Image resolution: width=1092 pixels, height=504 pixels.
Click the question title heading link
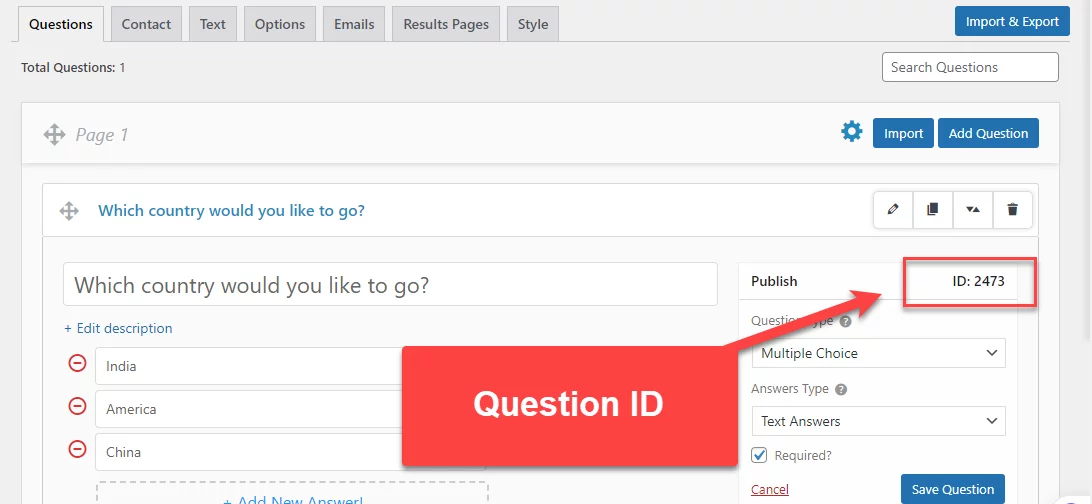231,210
